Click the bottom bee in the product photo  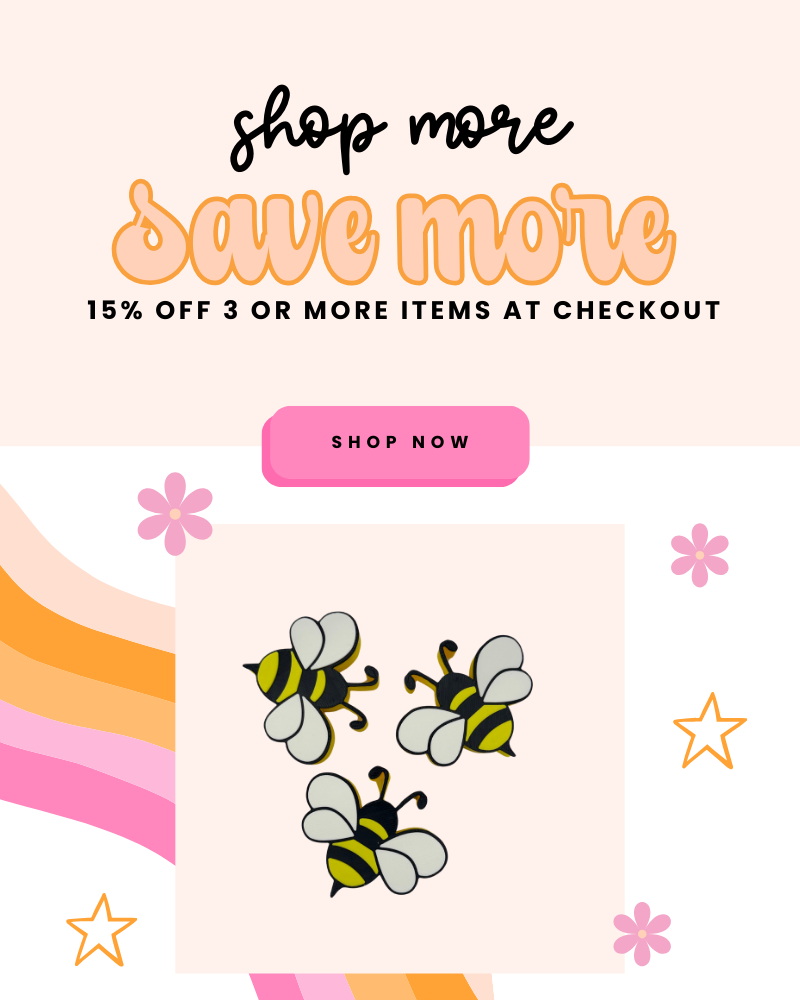pos(373,831)
